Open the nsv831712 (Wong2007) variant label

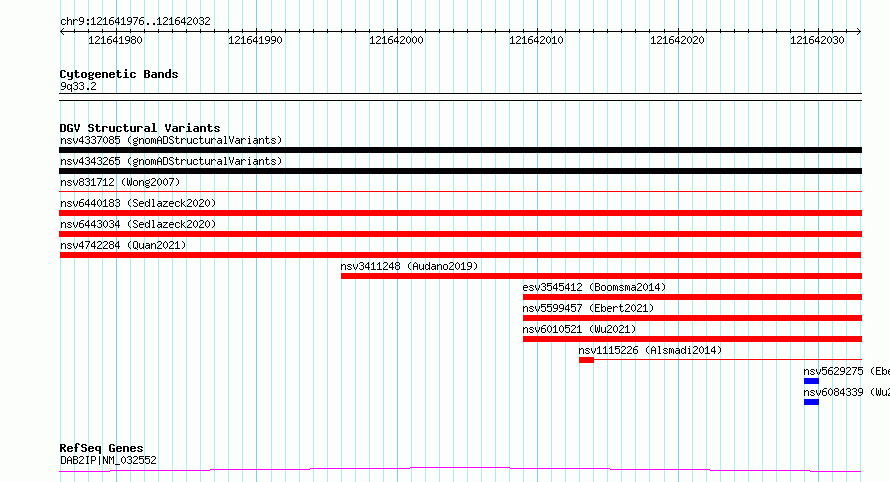tap(120, 182)
